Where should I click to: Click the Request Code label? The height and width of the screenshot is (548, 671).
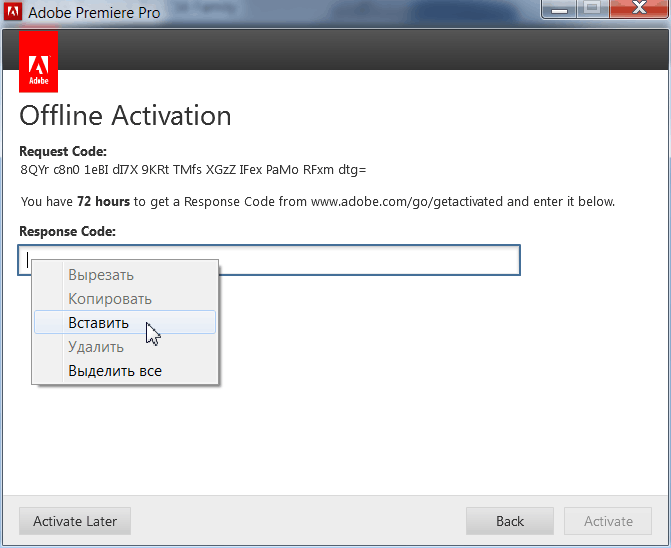(63, 151)
